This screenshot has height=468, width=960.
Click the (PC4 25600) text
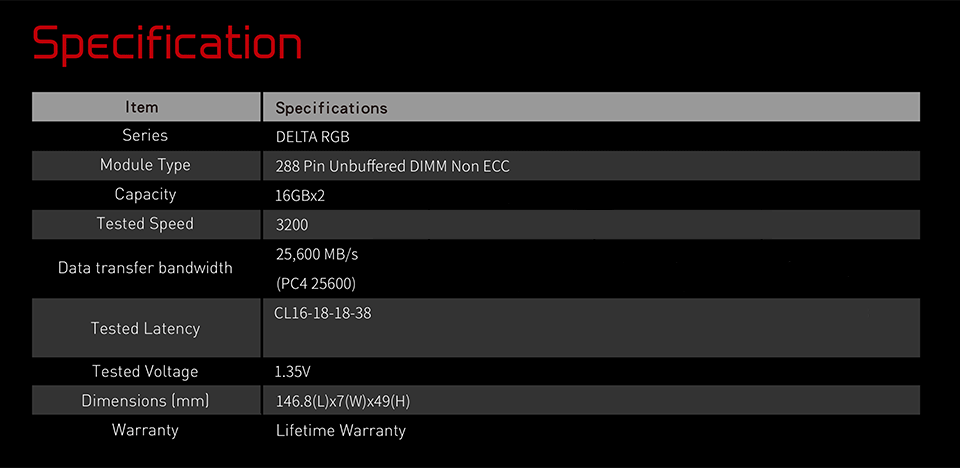coord(316,284)
